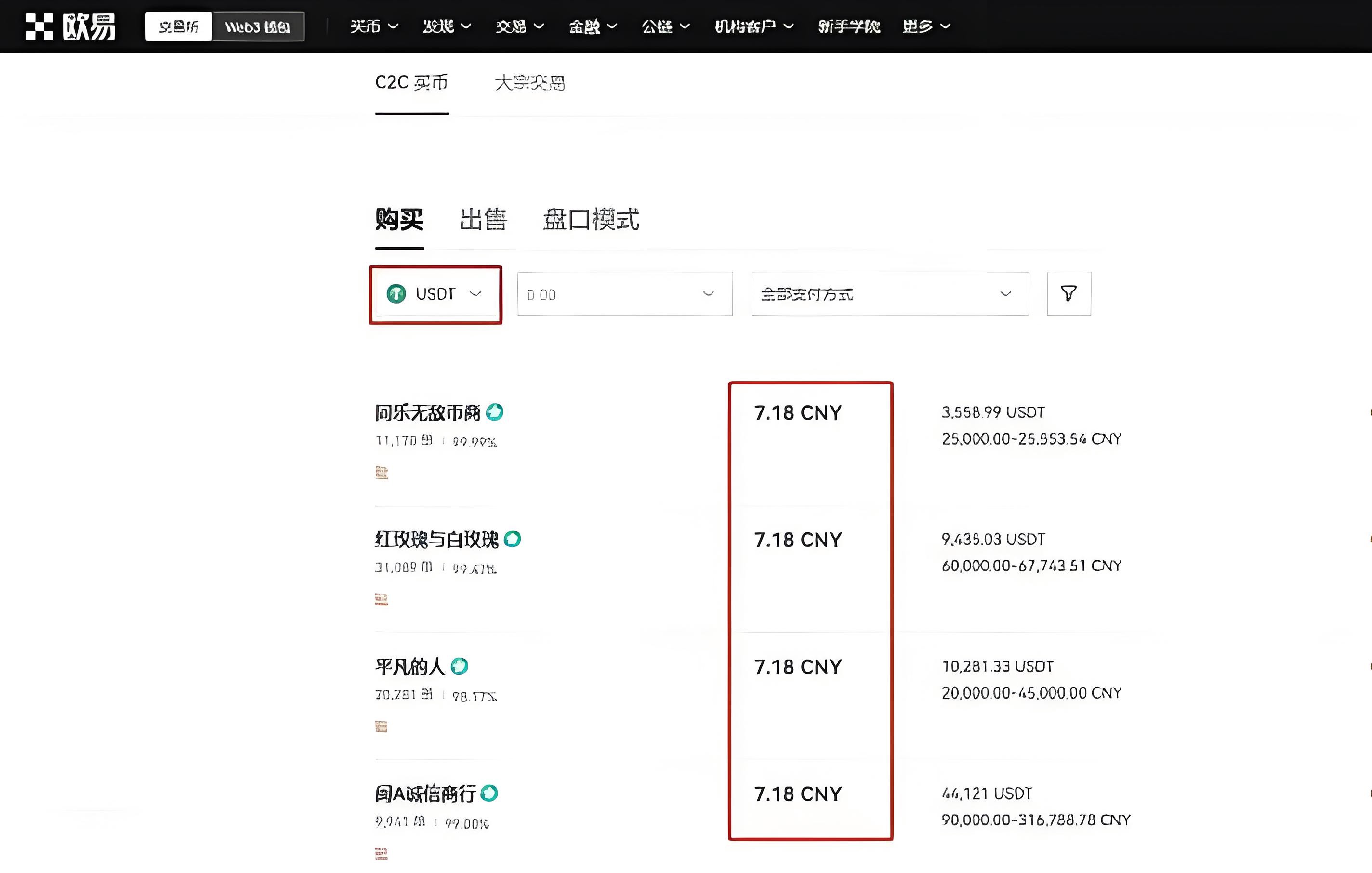The image size is (1372, 873).
Task: Click payment method icon under 红玫瑰与白玫瑰
Action: coord(382,599)
